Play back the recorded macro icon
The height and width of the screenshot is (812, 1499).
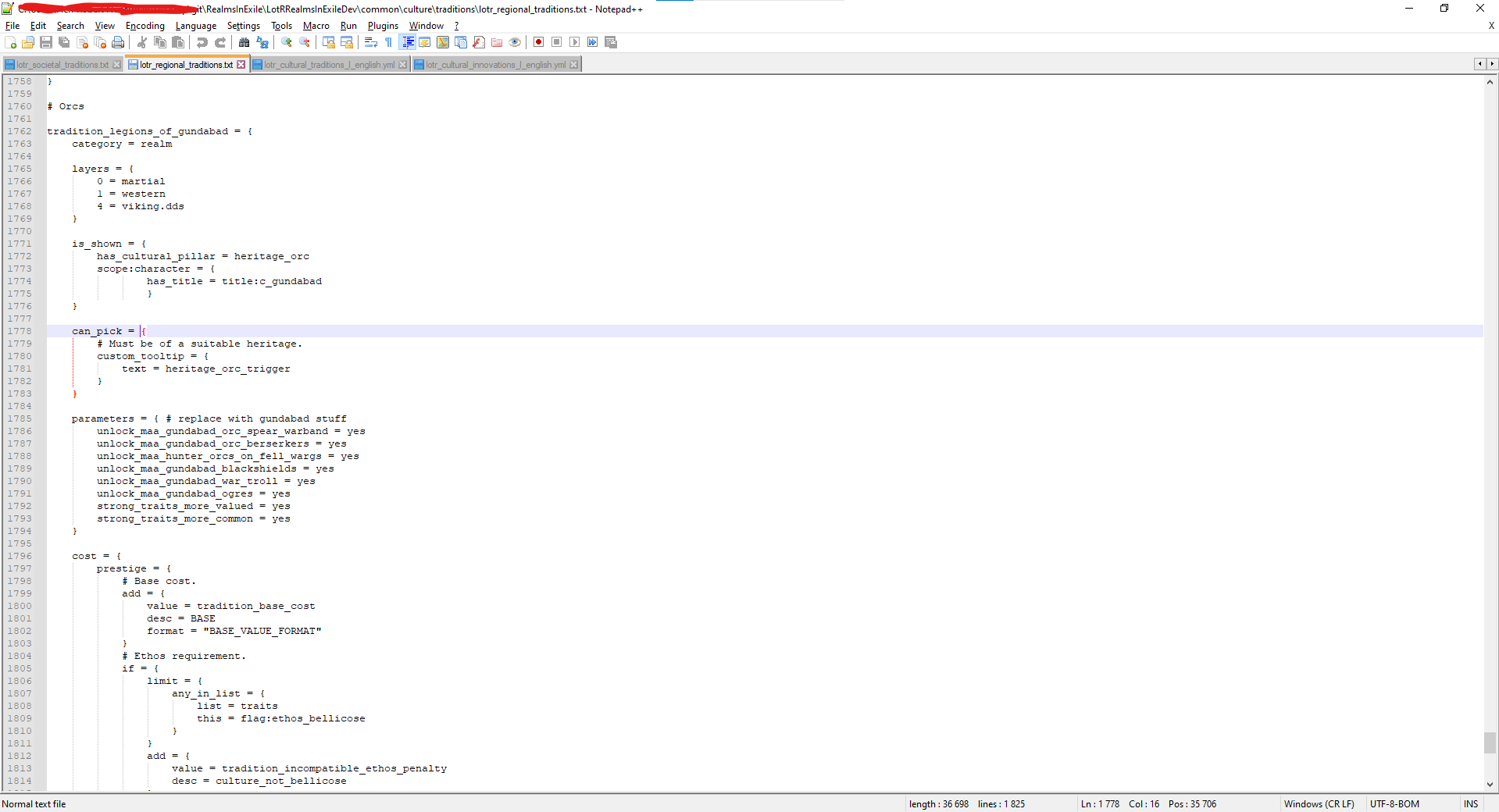point(574,42)
